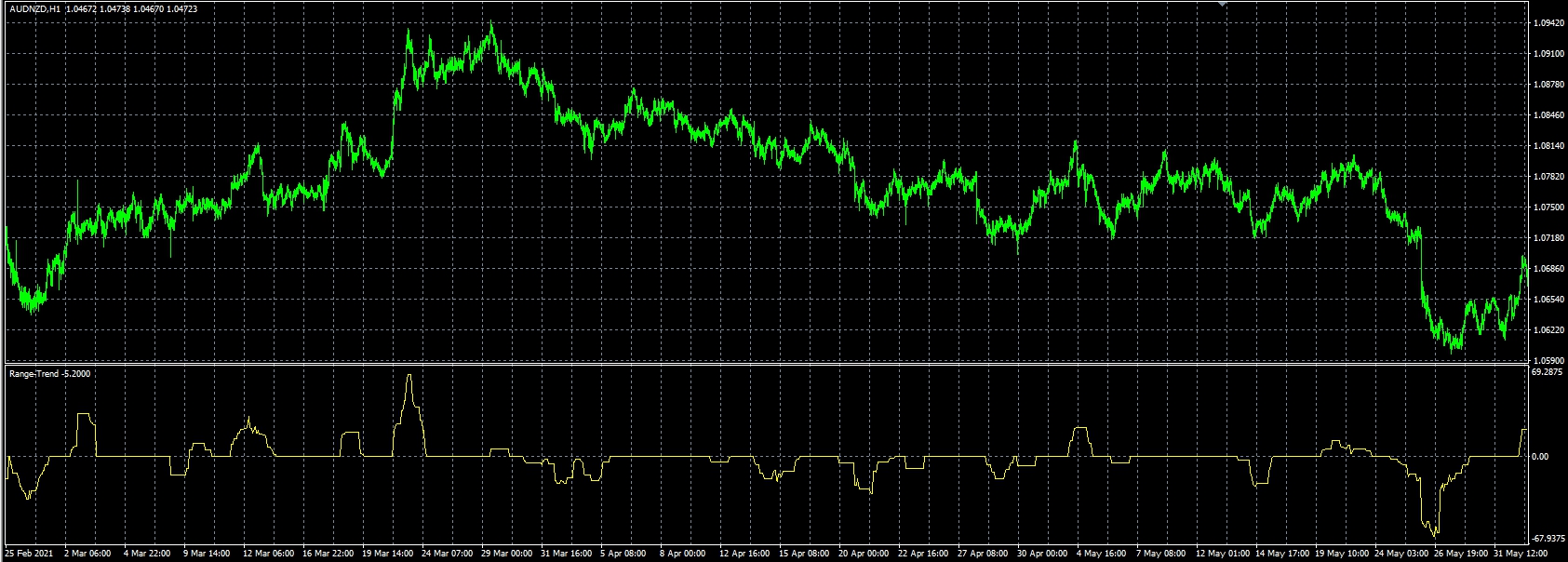Click the 7 May 08:00 time label

1162,554
